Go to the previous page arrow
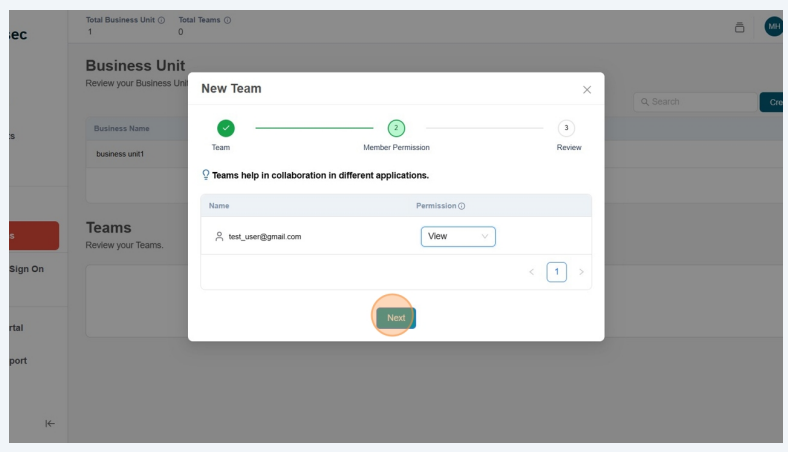The image size is (788, 452). pyautogui.click(x=532, y=272)
